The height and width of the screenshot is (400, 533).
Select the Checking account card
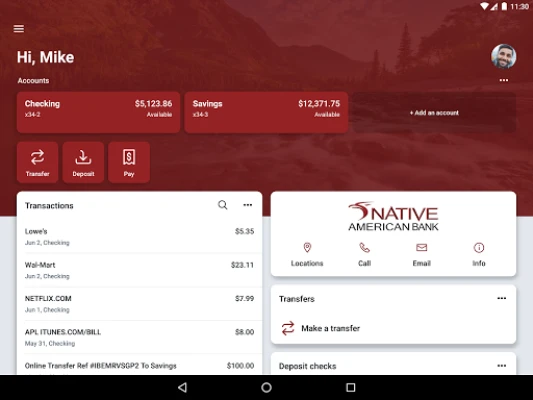[99, 112]
